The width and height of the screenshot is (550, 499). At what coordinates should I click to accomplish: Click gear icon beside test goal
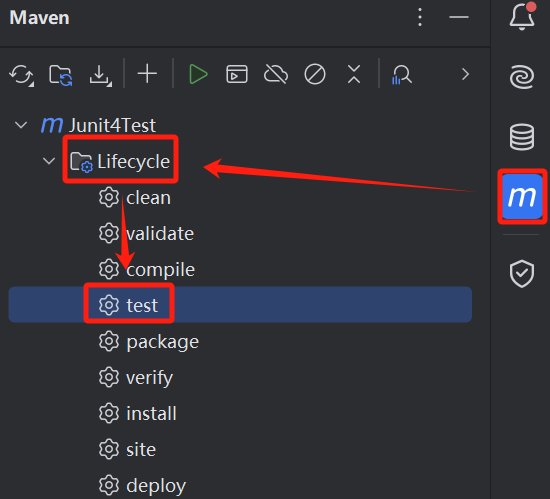point(109,305)
